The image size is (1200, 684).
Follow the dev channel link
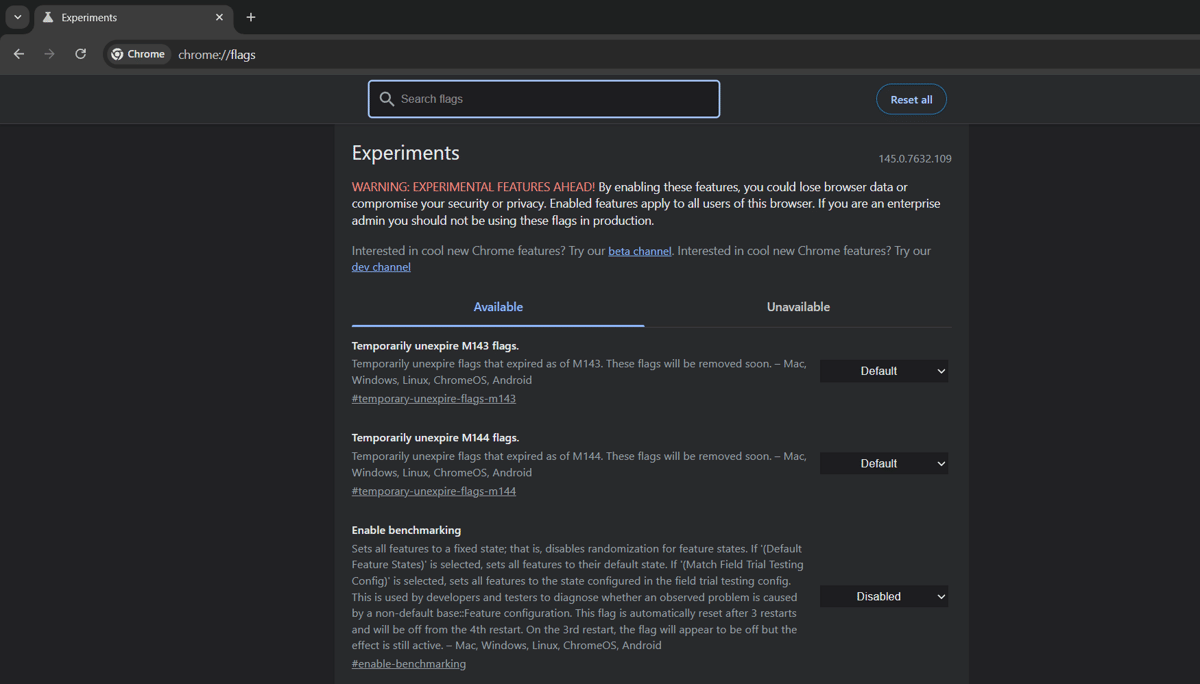point(381,267)
